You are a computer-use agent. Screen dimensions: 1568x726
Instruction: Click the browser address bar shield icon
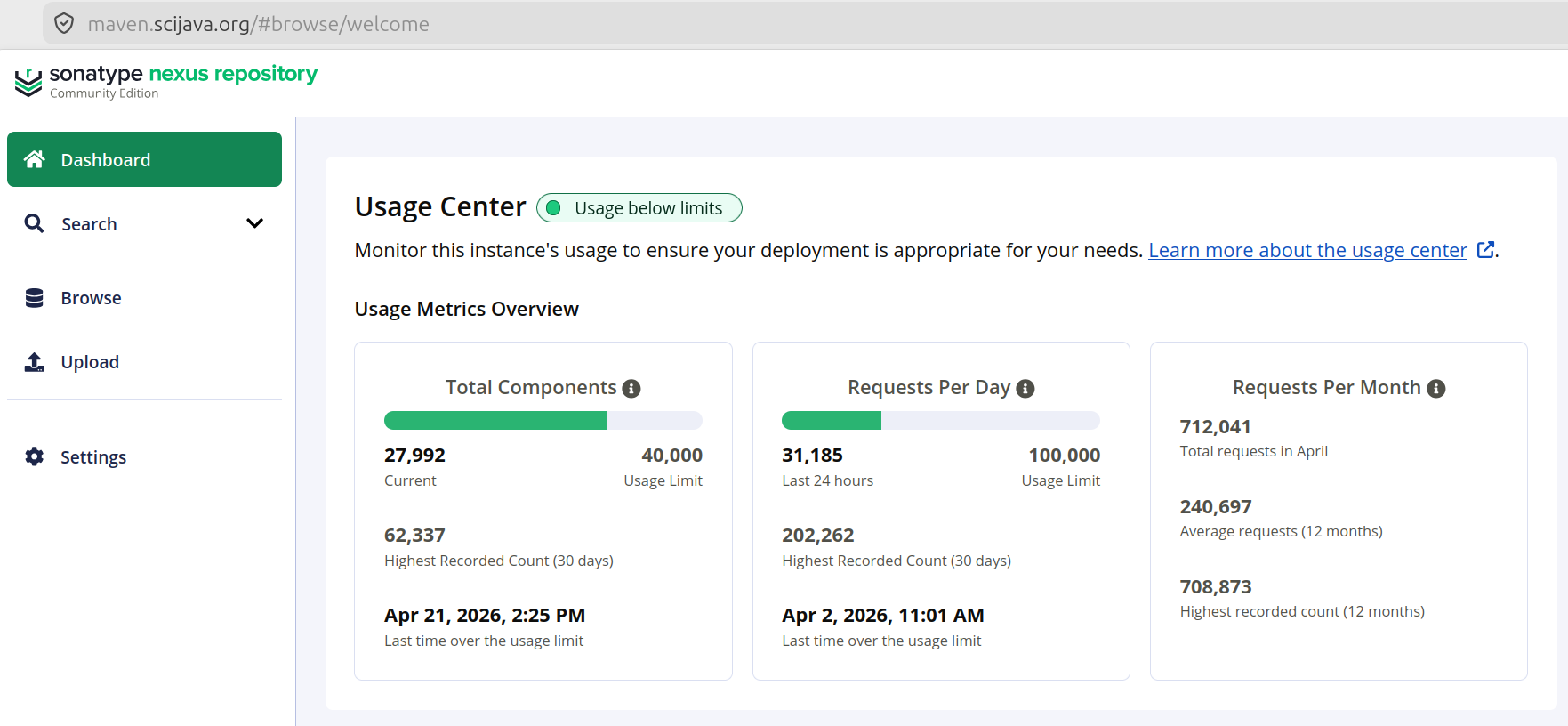coord(64,24)
